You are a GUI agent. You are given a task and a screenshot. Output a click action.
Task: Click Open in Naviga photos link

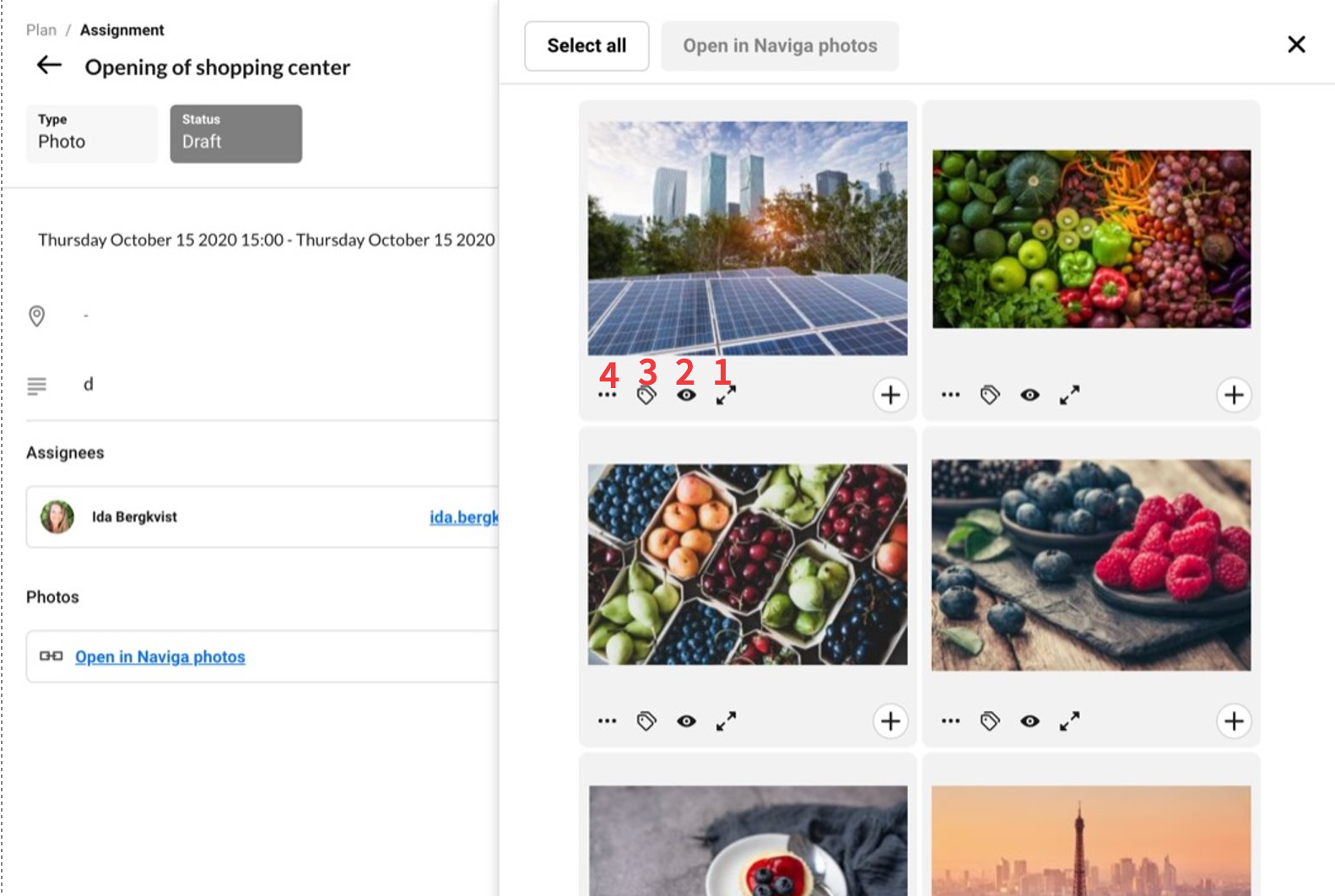[159, 656]
